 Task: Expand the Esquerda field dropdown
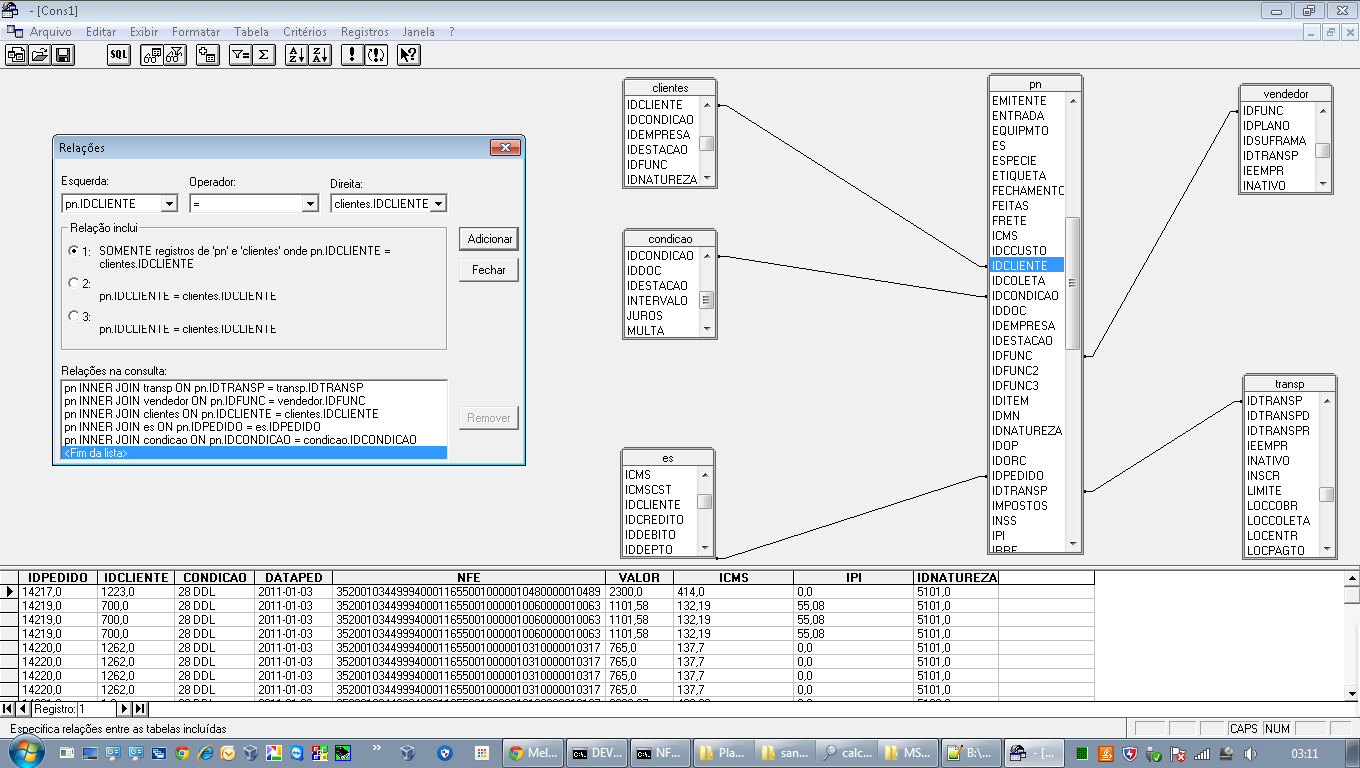click(169, 204)
